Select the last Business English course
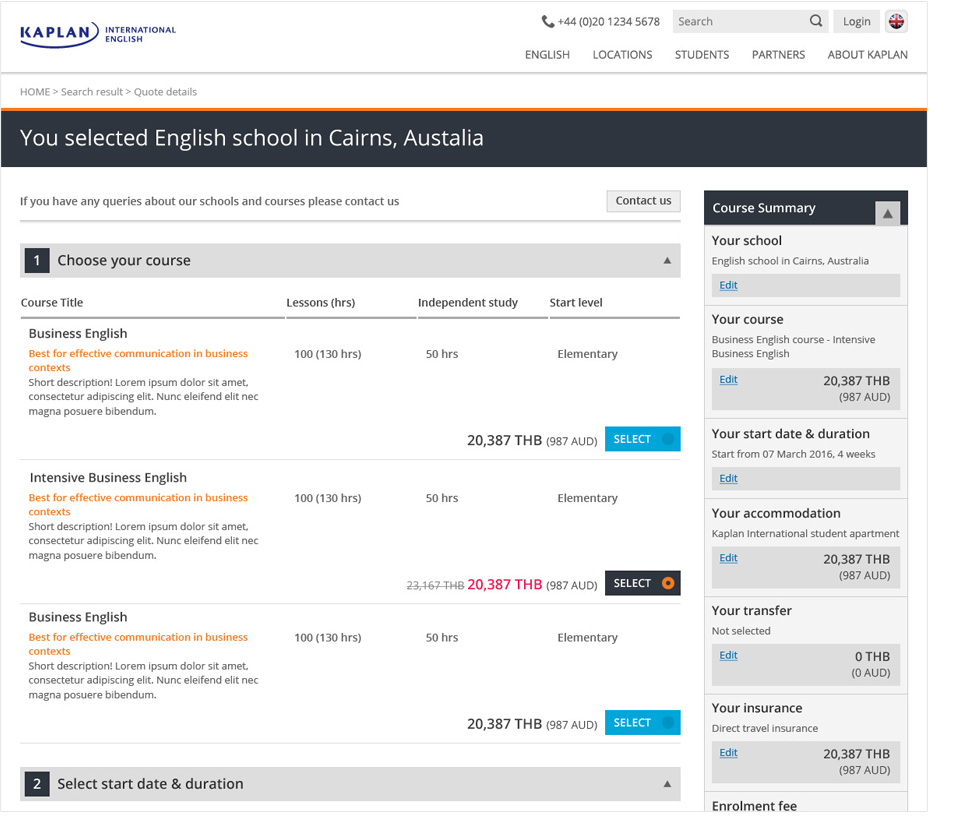This screenshot has height=833, width=972. (x=642, y=723)
